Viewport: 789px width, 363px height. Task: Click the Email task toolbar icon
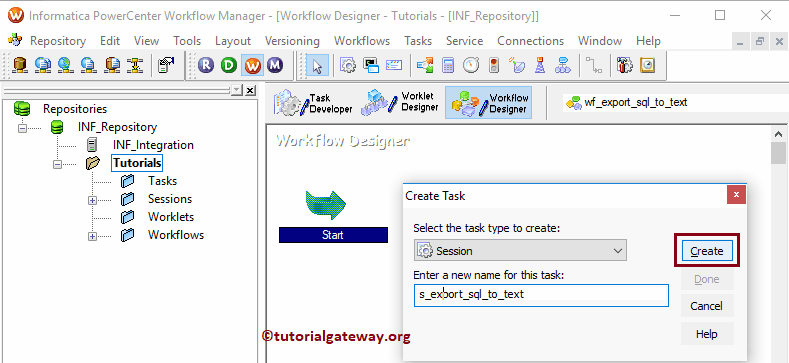pos(394,65)
